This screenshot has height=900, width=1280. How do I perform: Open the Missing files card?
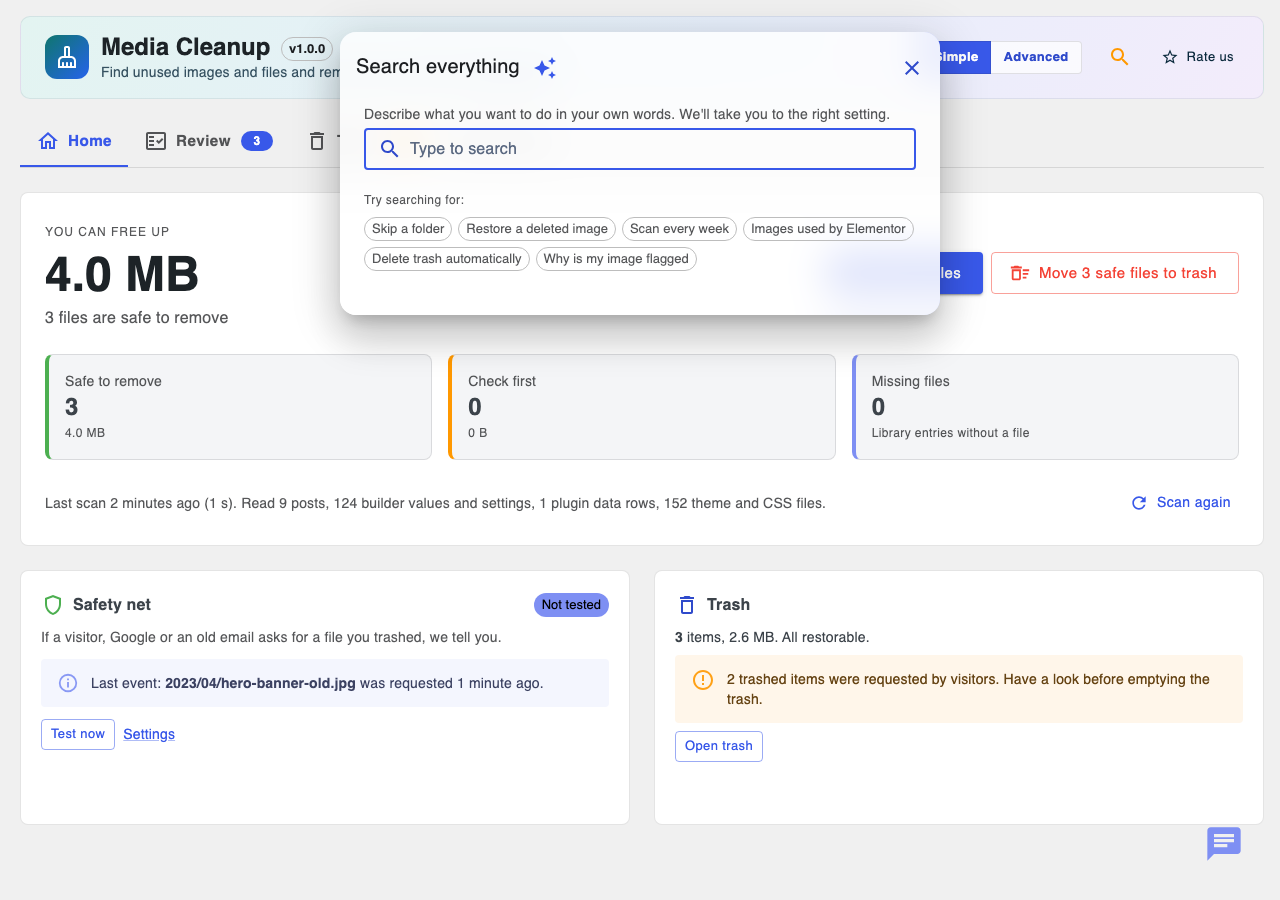(x=1045, y=407)
